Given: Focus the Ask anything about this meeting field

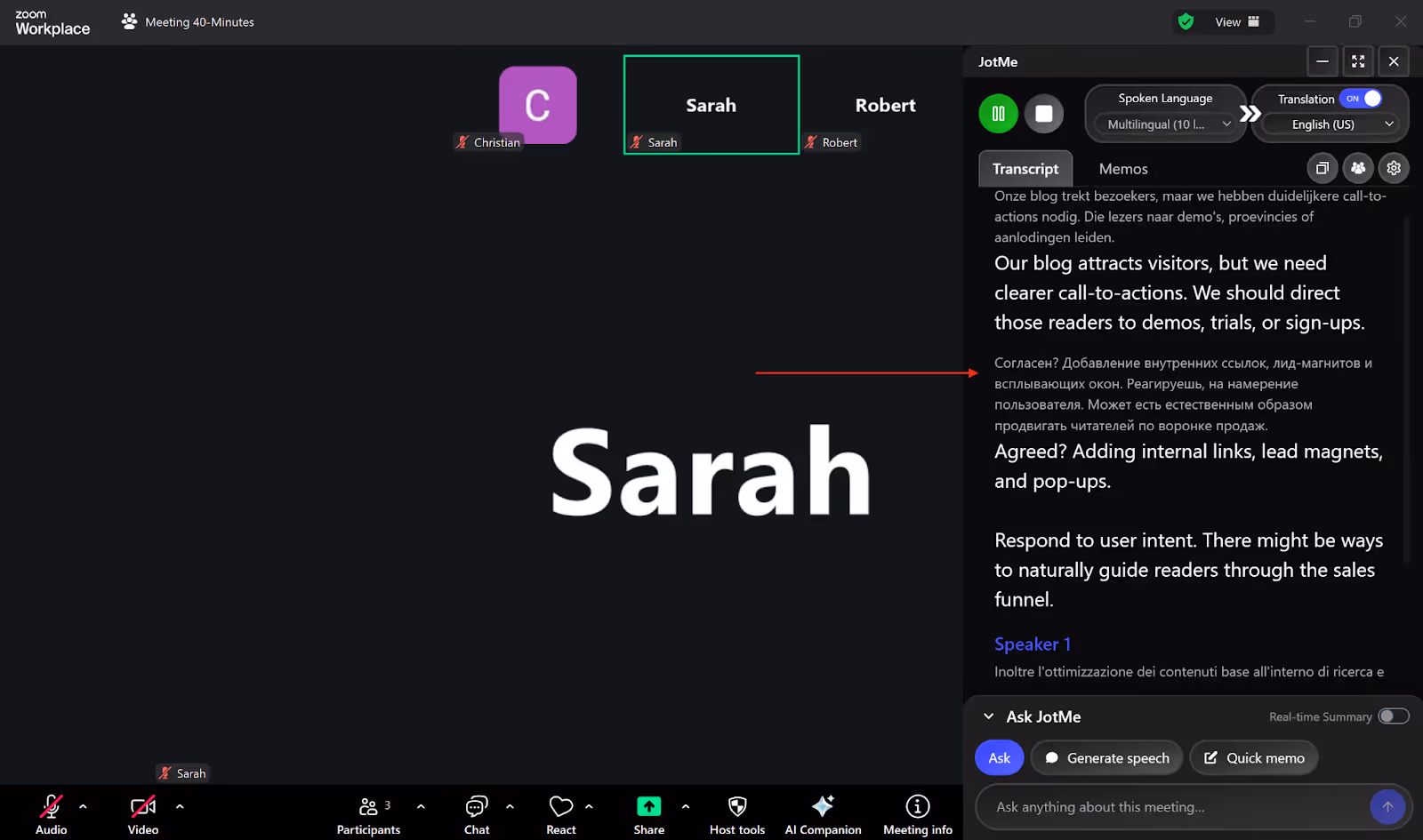Looking at the screenshot, I should click(1174, 807).
